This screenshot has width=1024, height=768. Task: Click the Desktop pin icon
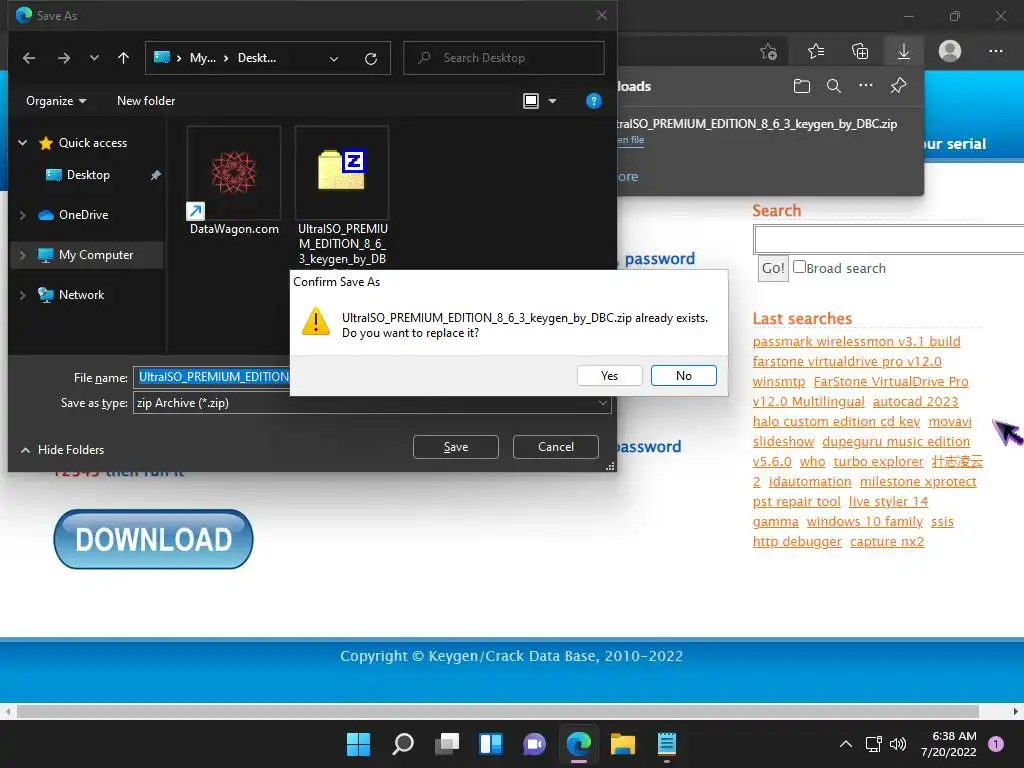[155, 175]
